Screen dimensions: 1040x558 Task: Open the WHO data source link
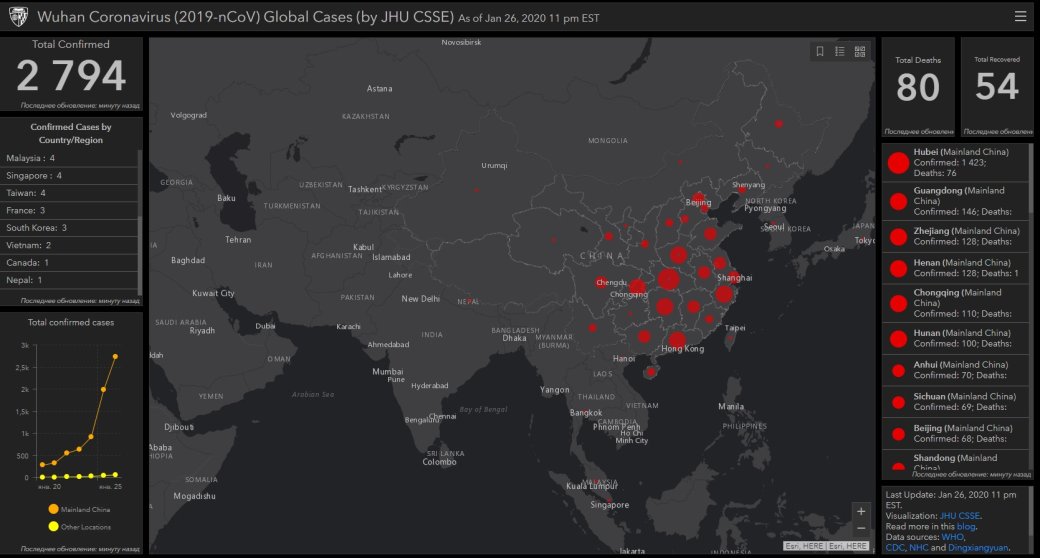tap(952, 537)
